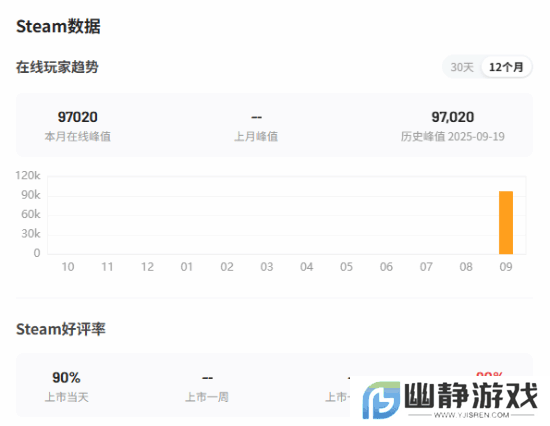Click the Steam好评率 section title
This screenshot has height=426, width=550.
[61, 329]
